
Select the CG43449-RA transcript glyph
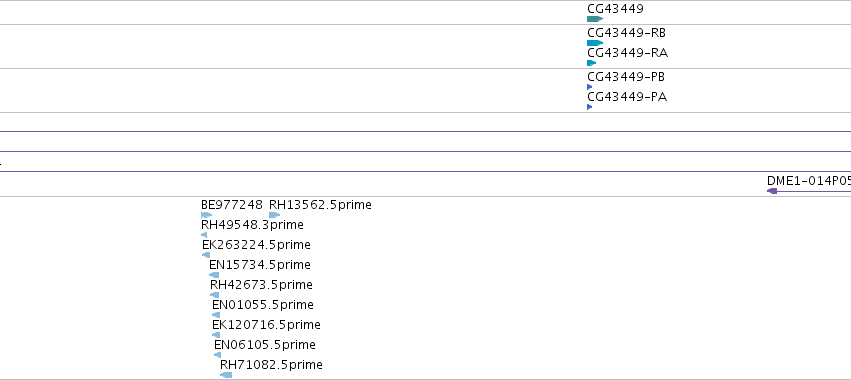coord(592,63)
